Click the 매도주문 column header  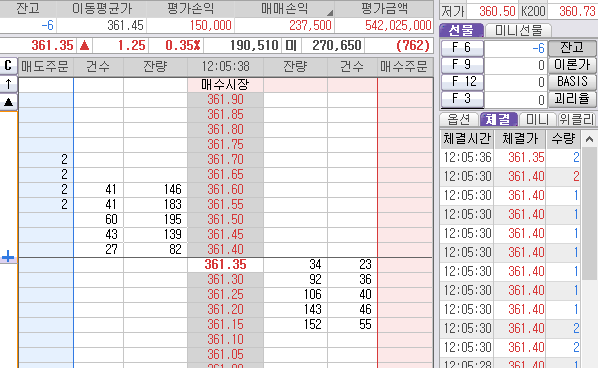[45, 67]
